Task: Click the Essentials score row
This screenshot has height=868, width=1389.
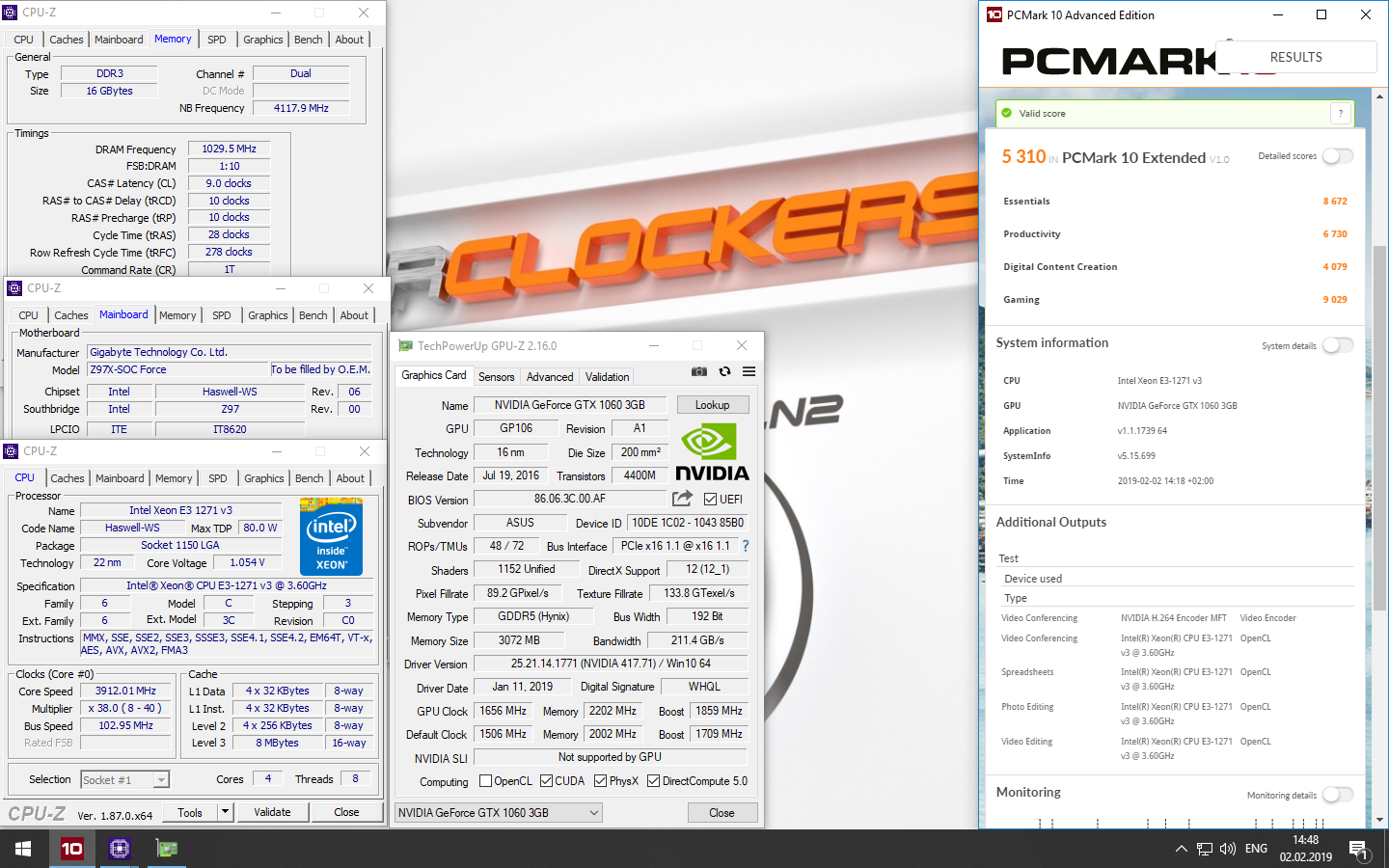Action: tap(1175, 202)
